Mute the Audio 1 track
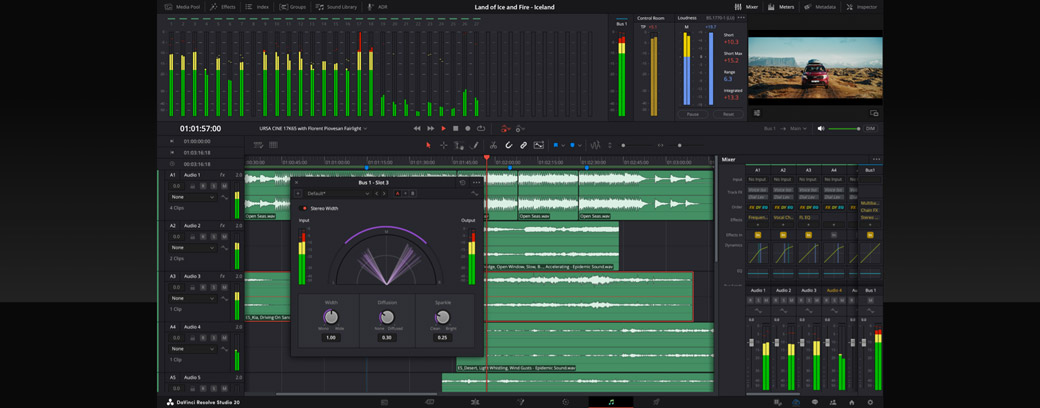Viewport: 1040px width, 408px height. 224,186
